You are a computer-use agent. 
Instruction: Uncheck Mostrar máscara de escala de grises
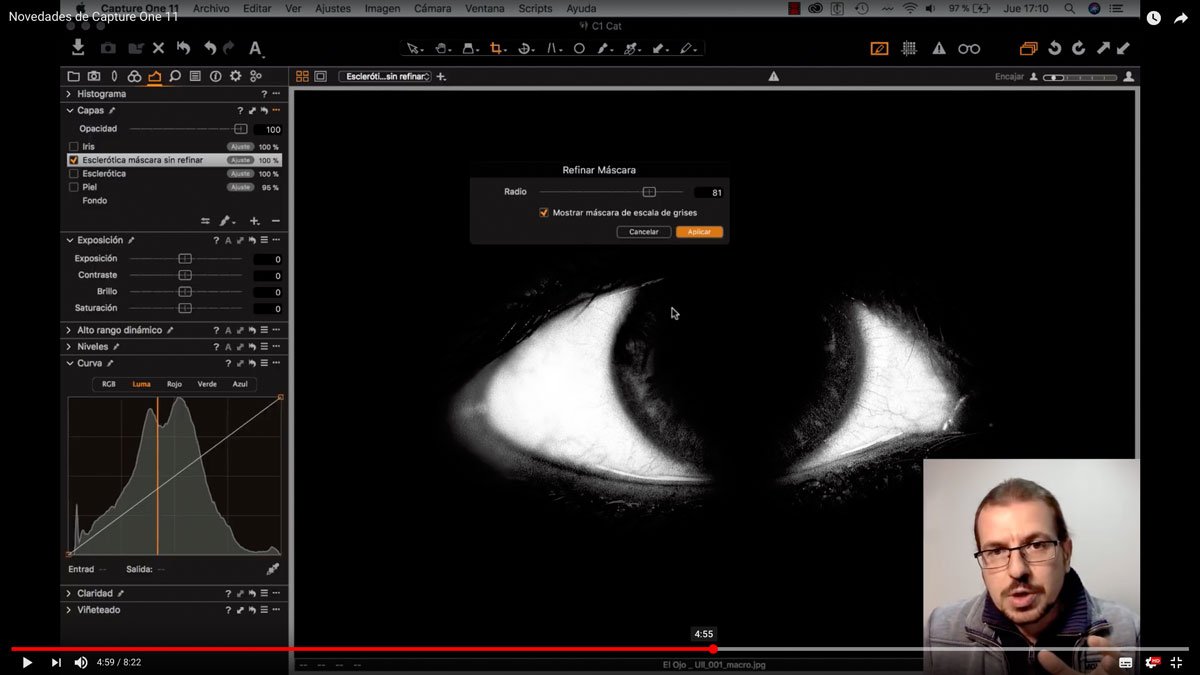pyautogui.click(x=544, y=212)
